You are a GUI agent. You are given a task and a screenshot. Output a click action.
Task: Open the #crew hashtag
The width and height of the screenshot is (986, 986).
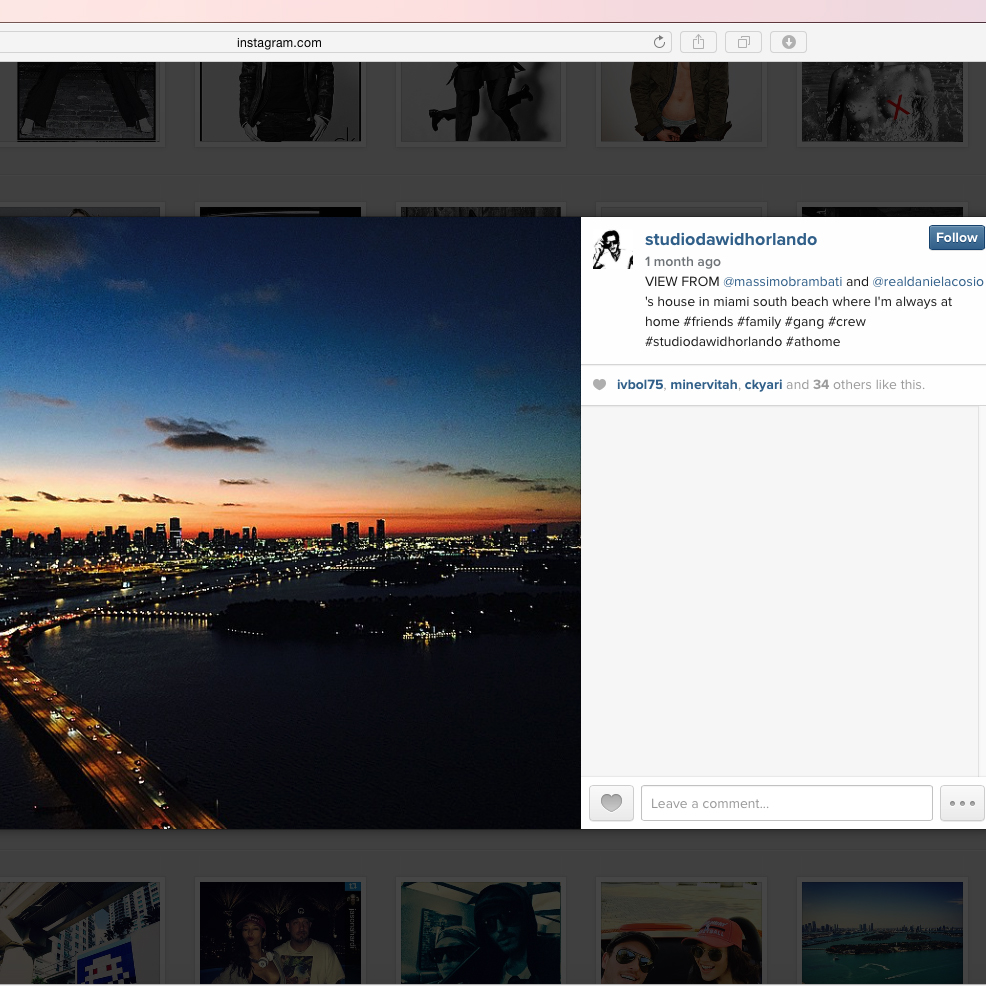coord(847,322)
